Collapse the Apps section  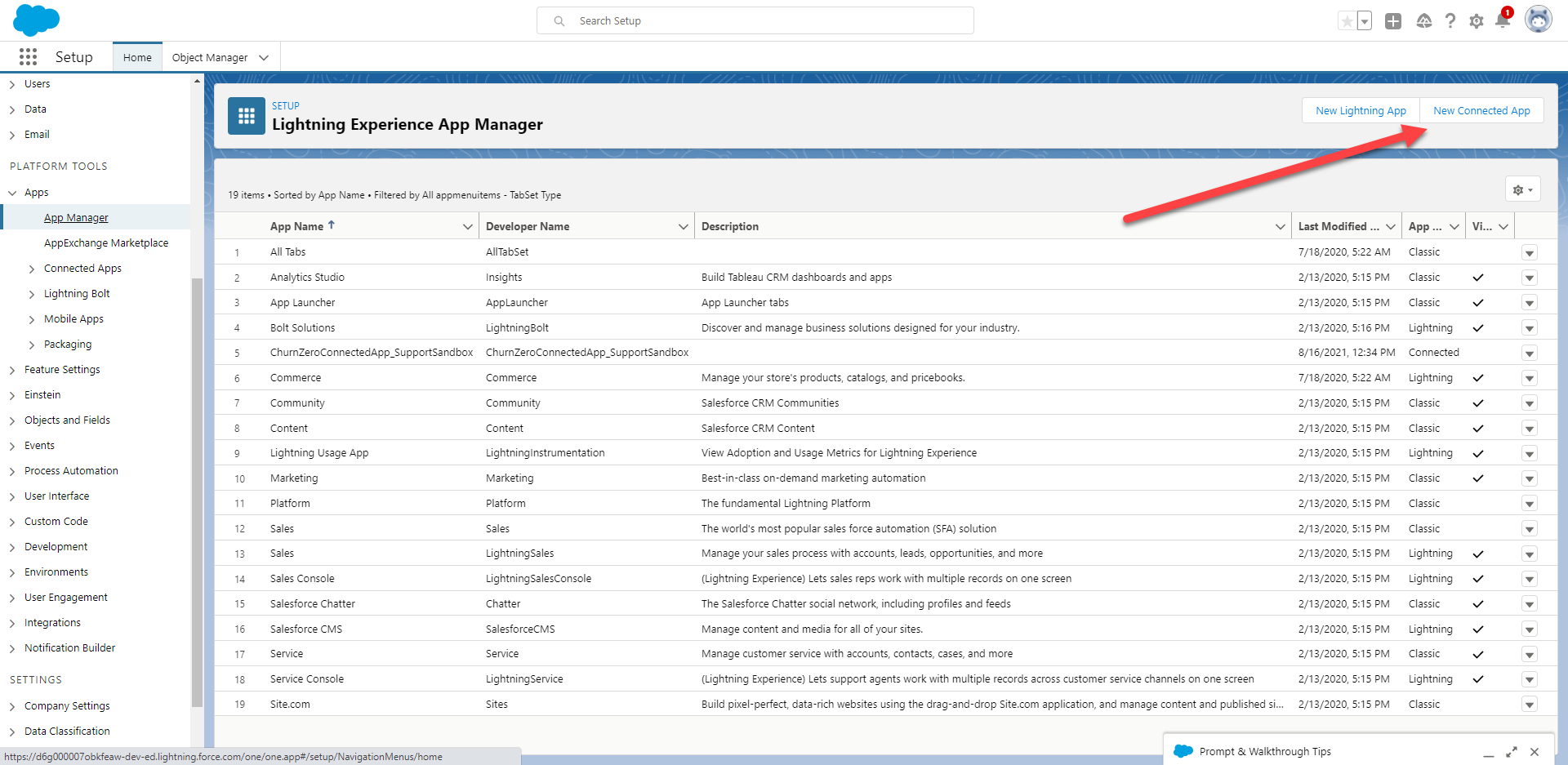point(12,193)
